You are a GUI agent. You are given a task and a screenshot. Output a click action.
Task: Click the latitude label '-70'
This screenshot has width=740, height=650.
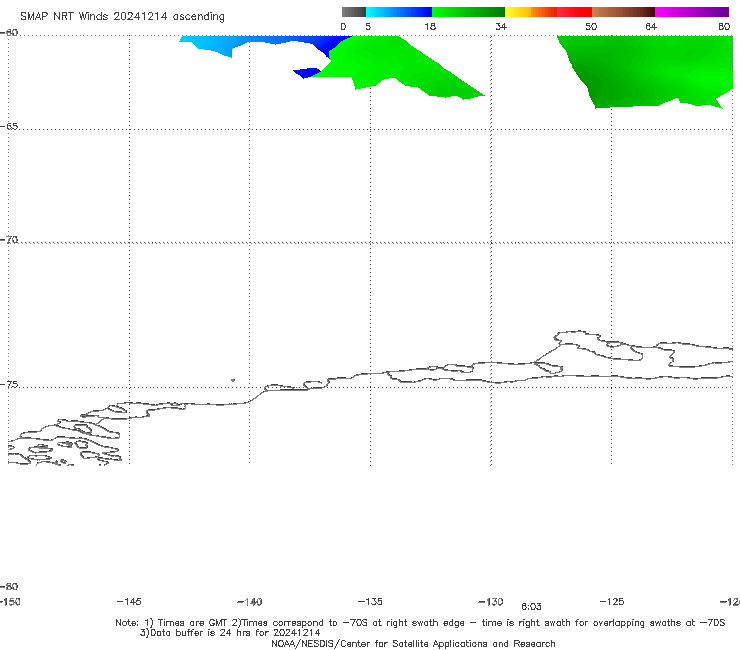point(9,240)
